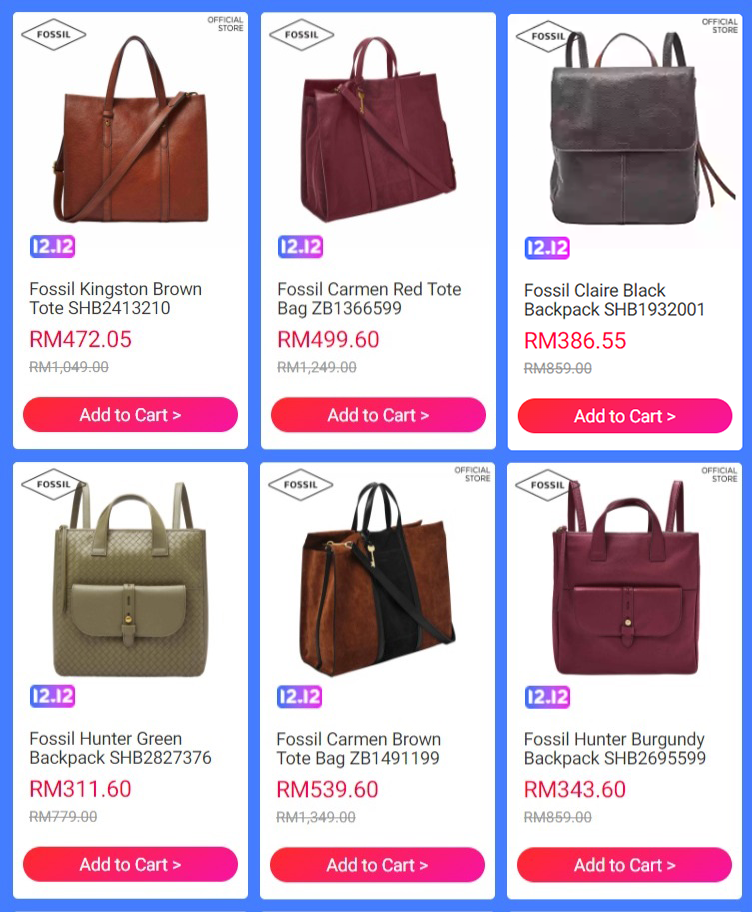The height and width of the screenshot is (912, 752).
Task: Add Fossil Carmen Brown Tote Bag to cart
Action: pos(377,865)
